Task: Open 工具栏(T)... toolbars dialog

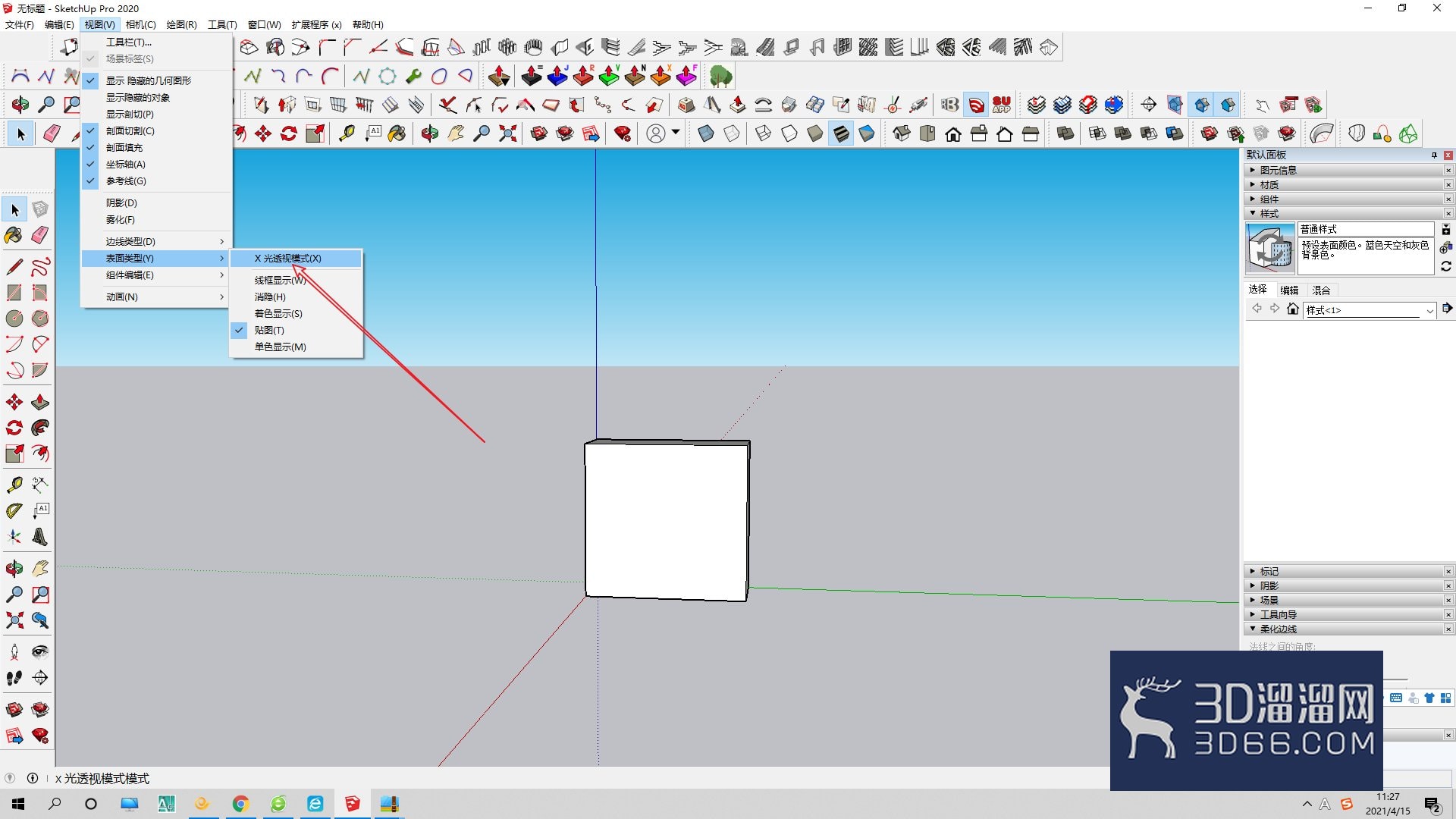Action: [156, 42]
